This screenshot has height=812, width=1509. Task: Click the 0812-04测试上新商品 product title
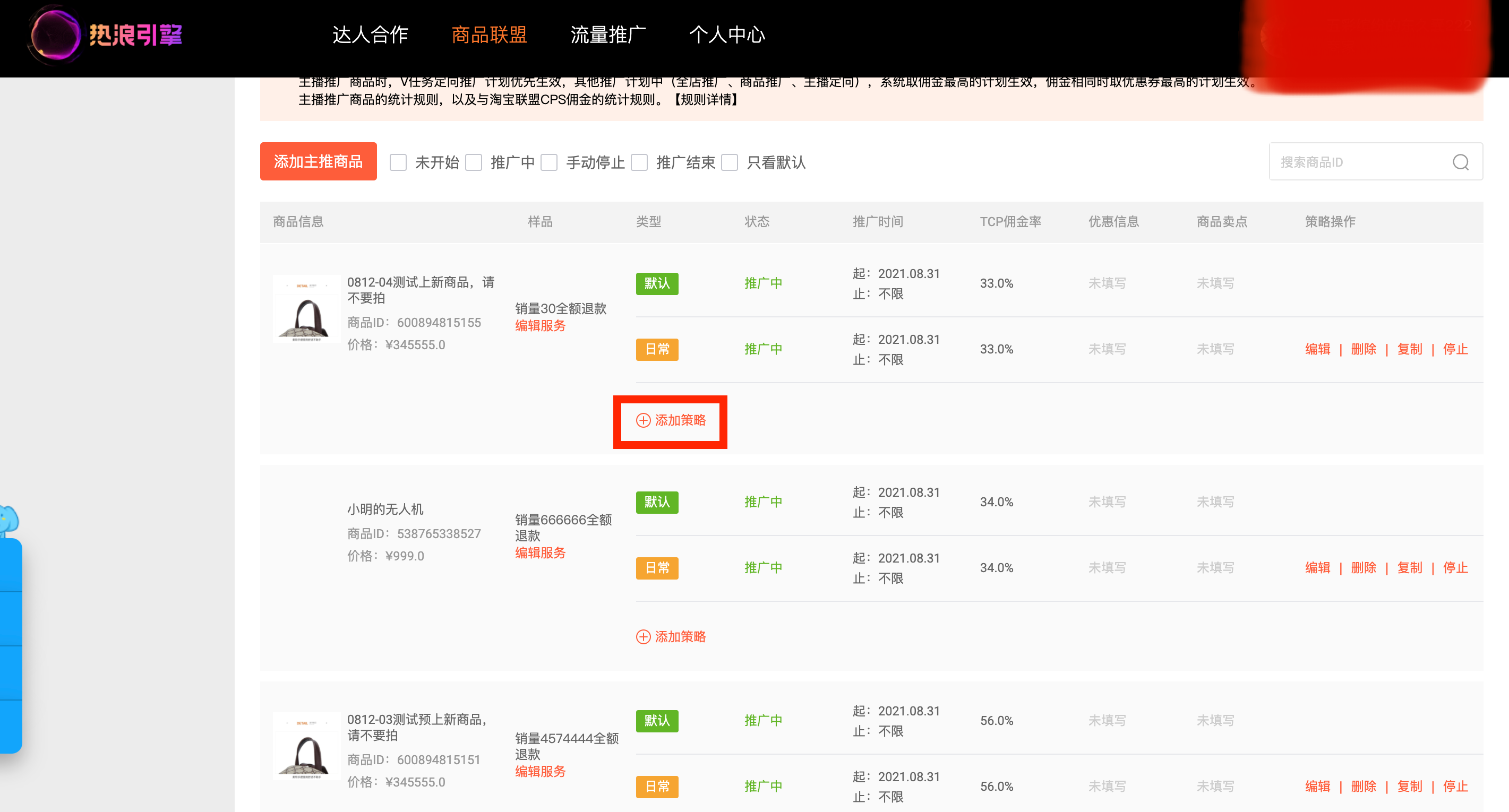pos(421,290)
